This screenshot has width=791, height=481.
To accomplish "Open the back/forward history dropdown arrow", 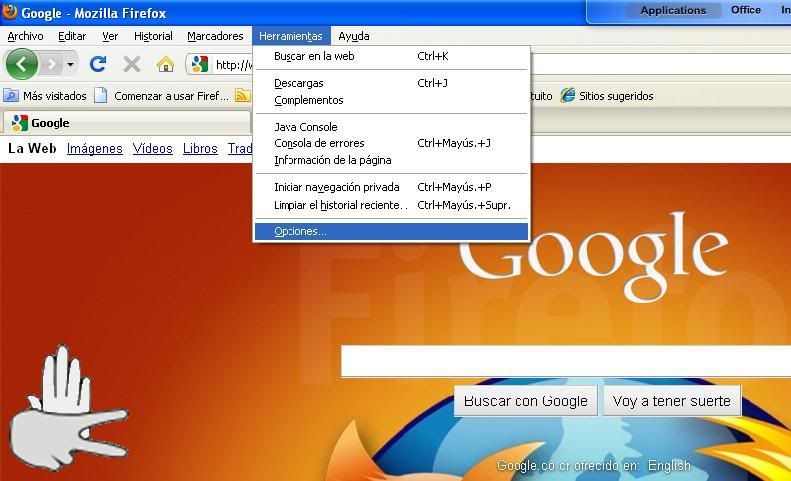I will [71, 65].
